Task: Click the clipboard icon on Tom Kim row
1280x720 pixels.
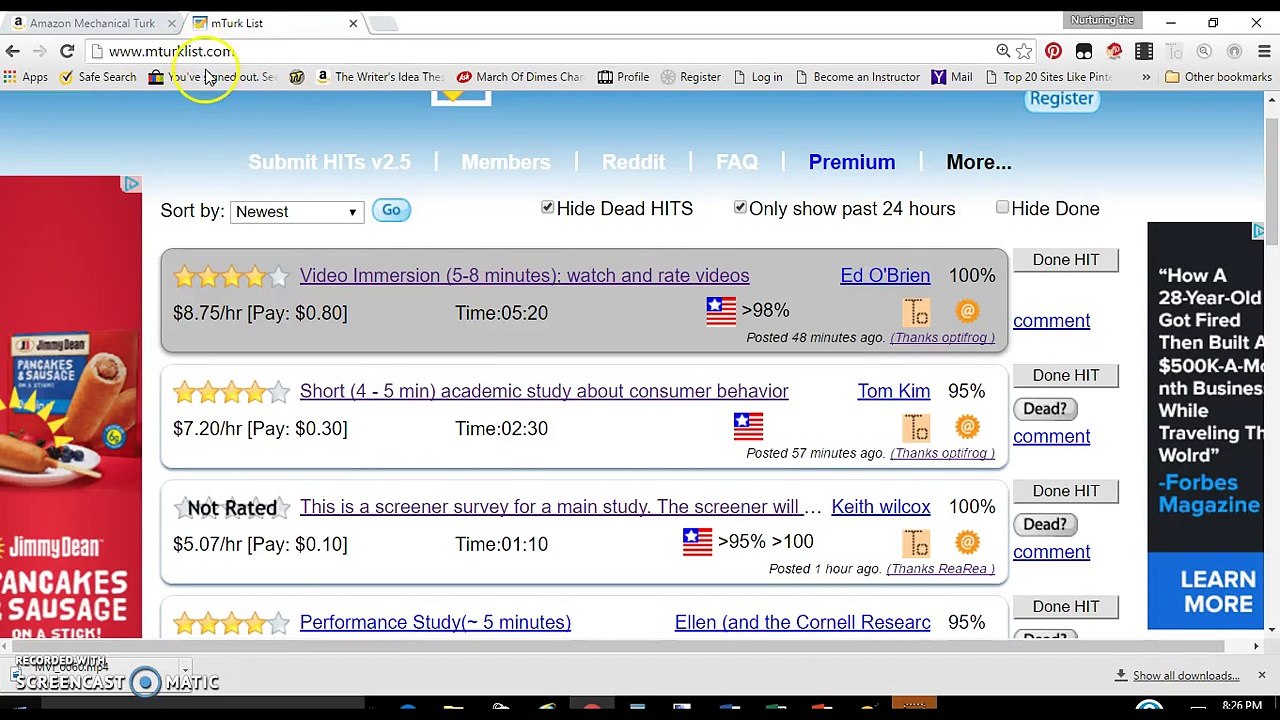Action: [917, 429]
